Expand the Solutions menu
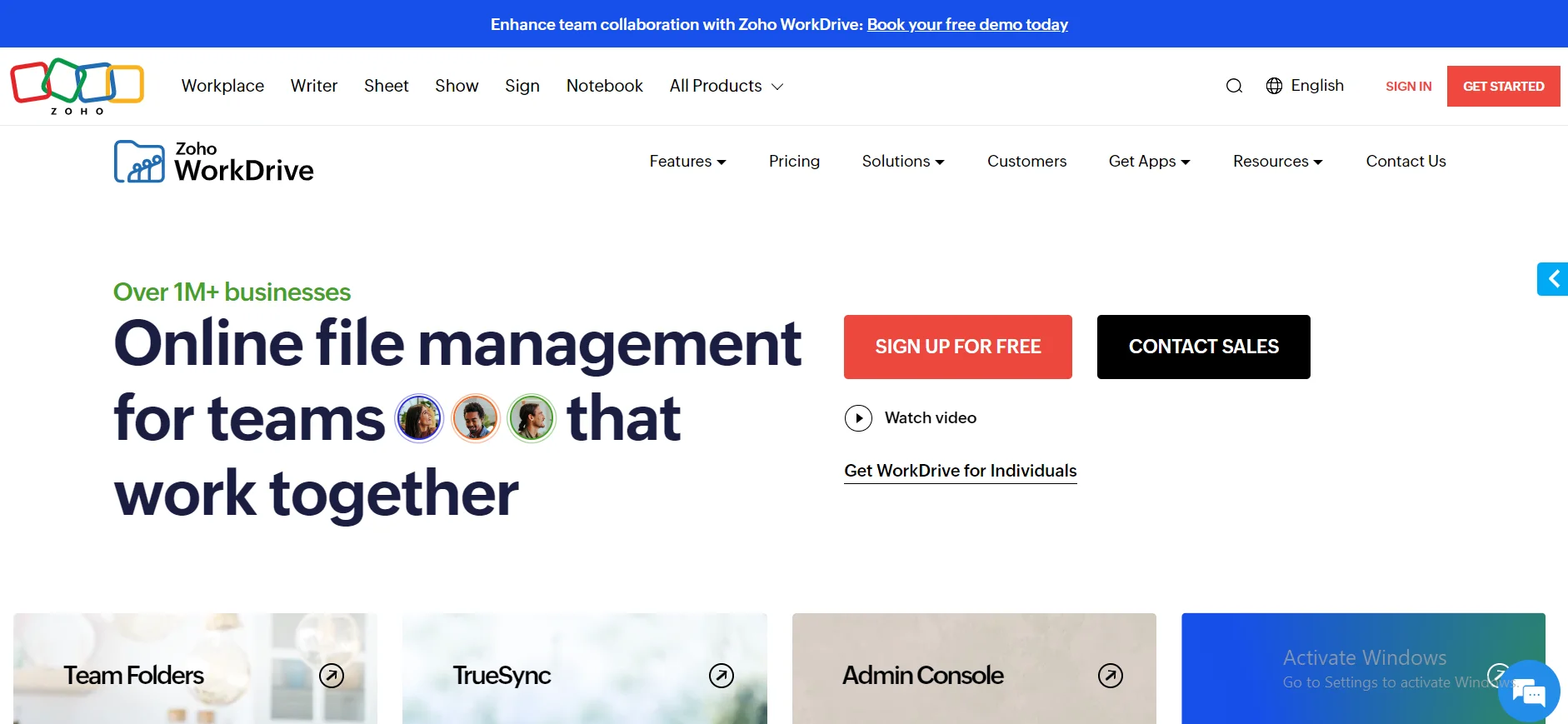Viewport: 1568px width, 724px height. point(903,162)
